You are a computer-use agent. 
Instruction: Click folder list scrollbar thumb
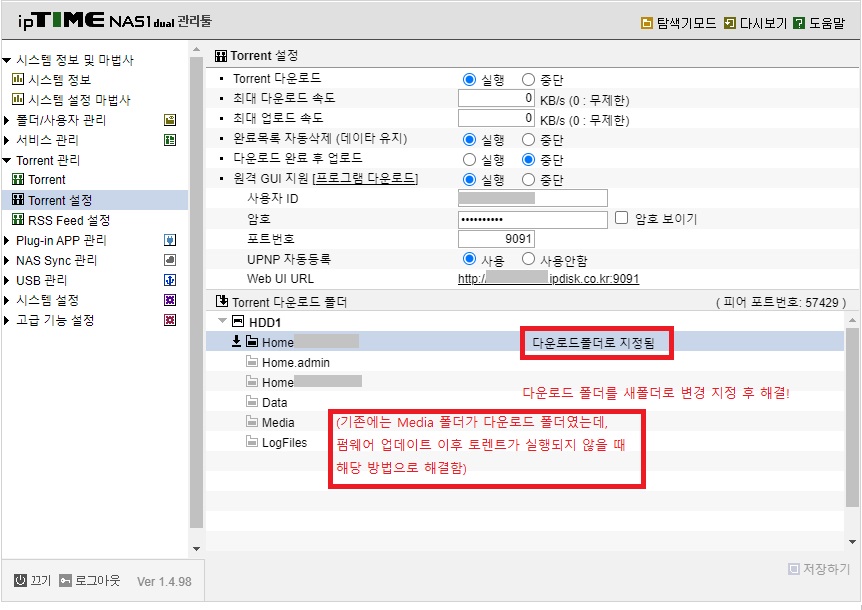click(852, 417)
